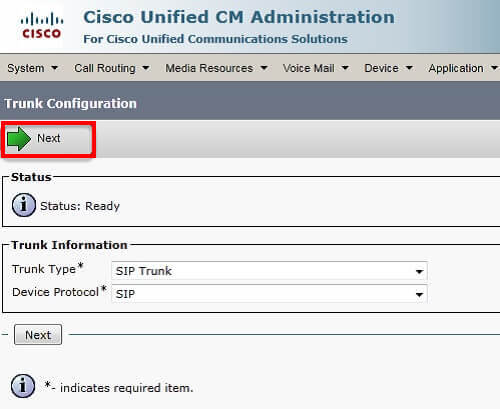Click the Cisco Unified CM Administration title
This screenshot has width=500, height=409.
click(239, 17)
